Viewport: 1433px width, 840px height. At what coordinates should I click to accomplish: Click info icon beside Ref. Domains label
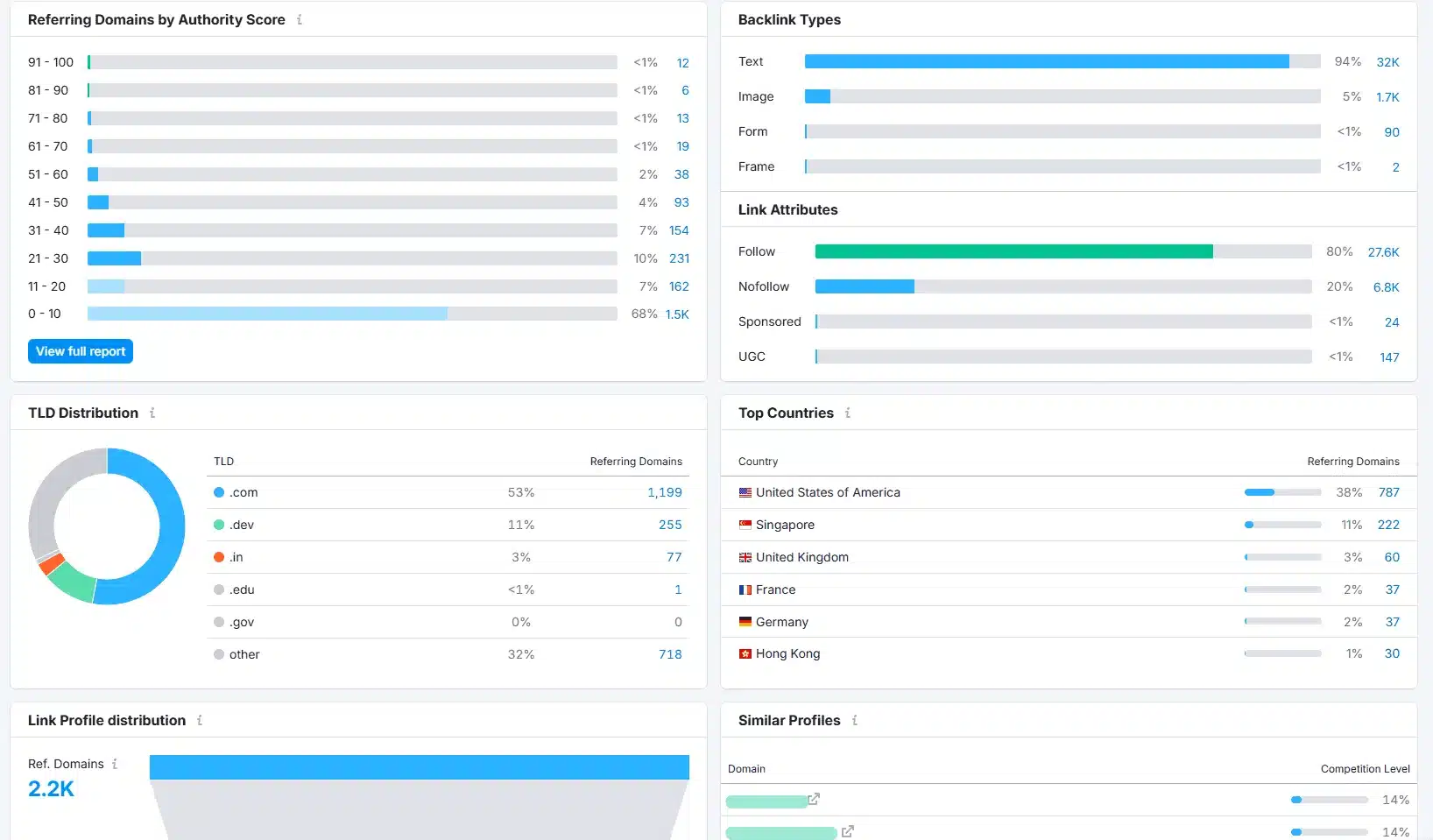(x=115, y=764)
